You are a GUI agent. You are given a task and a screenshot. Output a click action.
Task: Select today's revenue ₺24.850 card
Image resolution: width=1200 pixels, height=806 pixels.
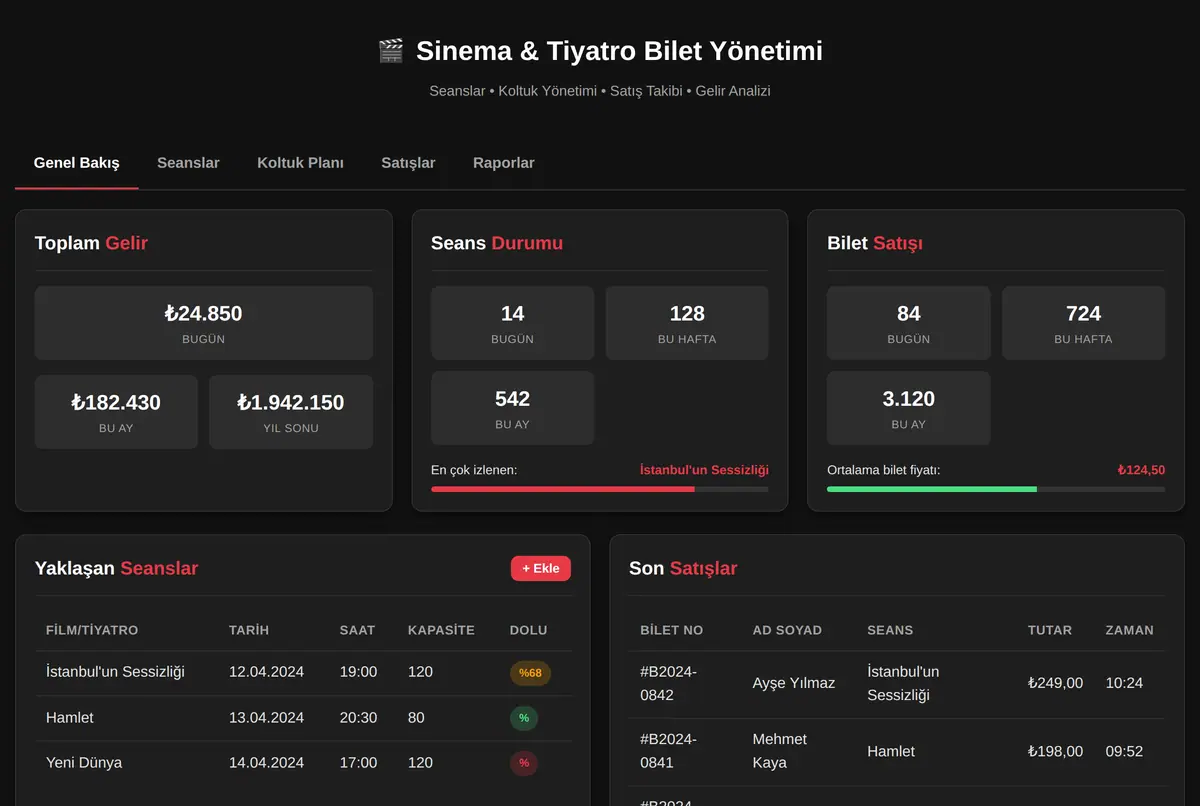point(204,323)
